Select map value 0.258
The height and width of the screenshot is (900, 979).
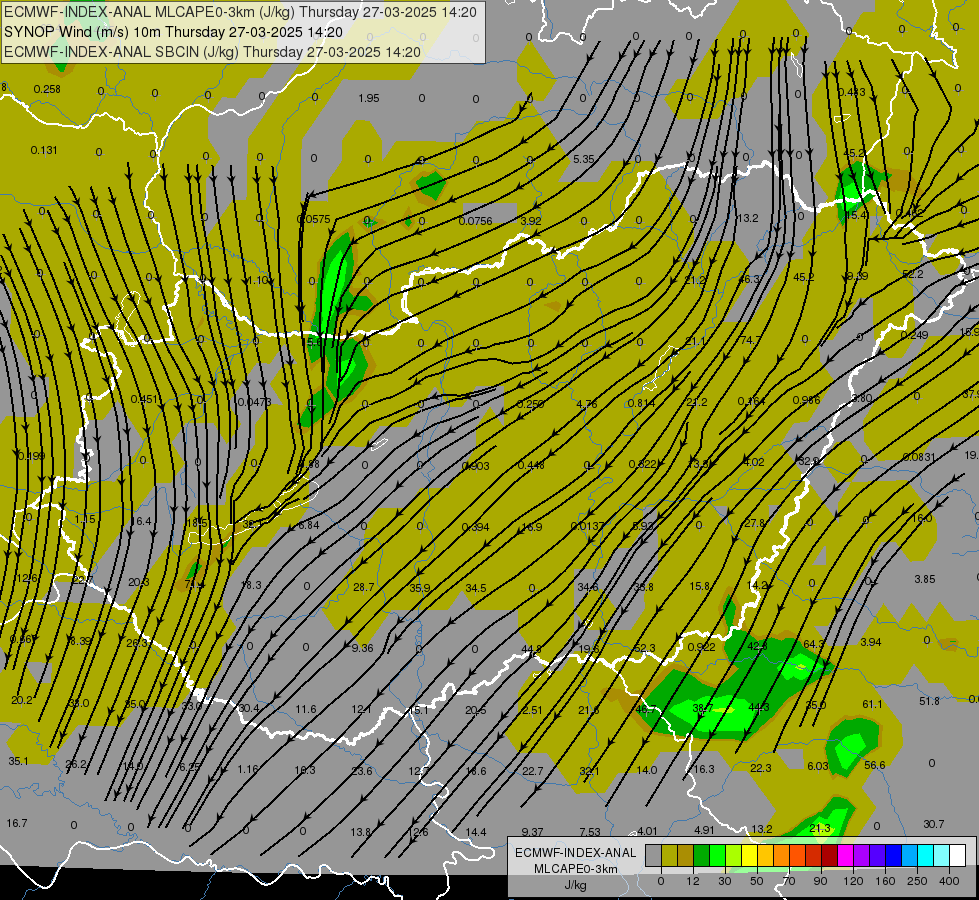pos(47,89)
